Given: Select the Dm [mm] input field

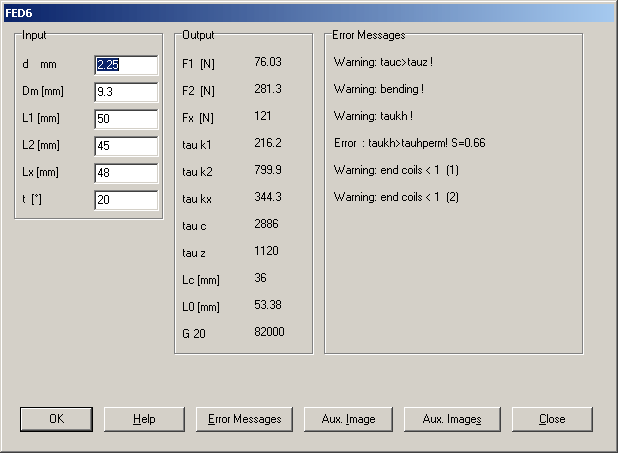Looking at the screenshot, I should click(126, 92).
